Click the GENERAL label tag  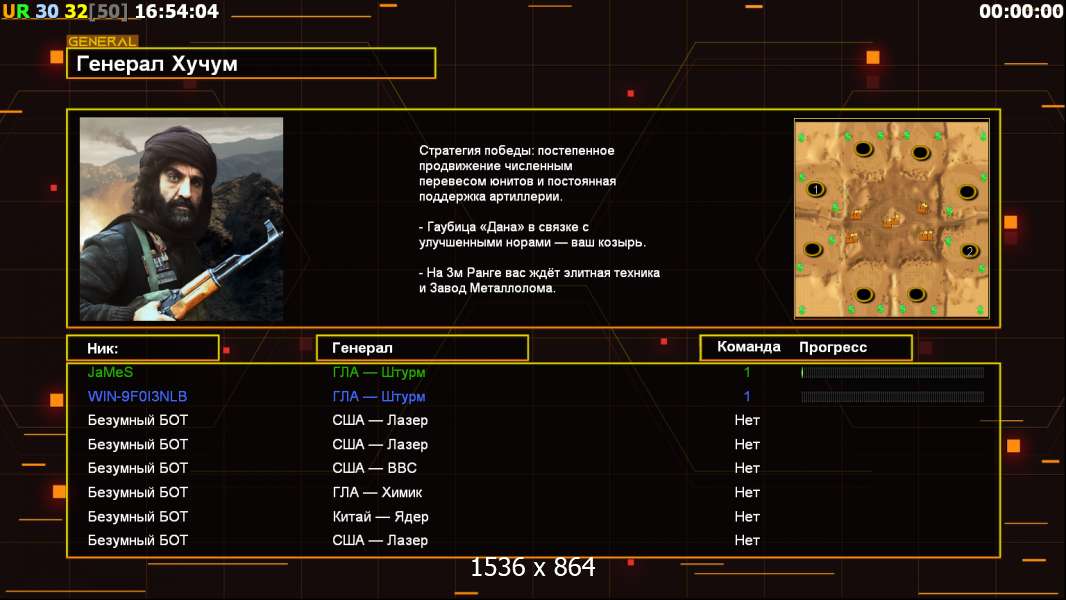point(102,41)
